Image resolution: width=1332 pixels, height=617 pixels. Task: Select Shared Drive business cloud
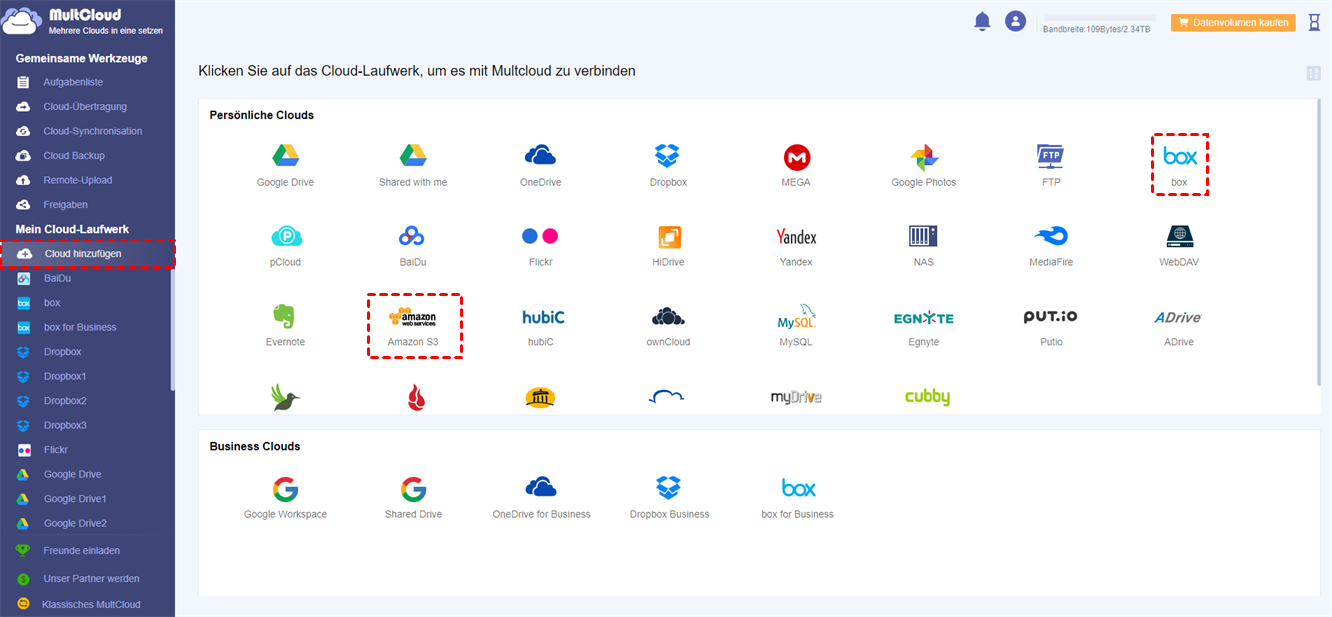pos(413,497)
